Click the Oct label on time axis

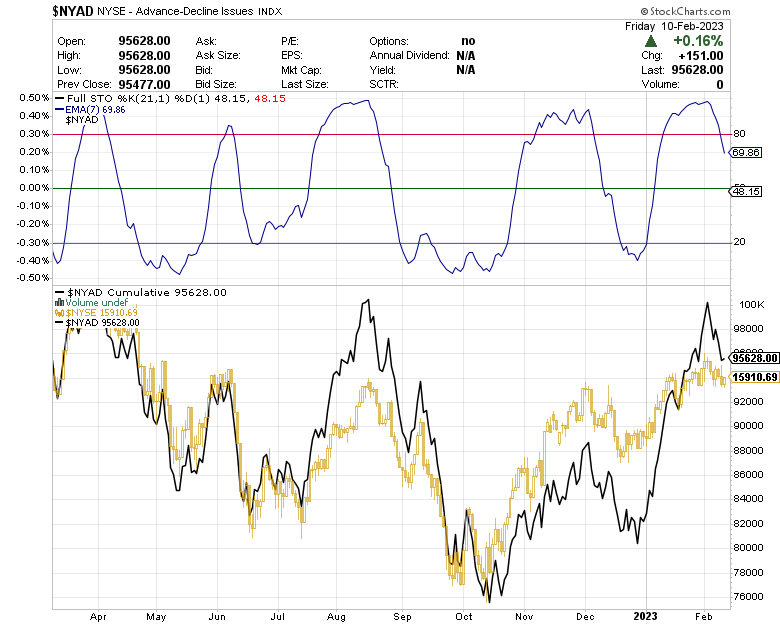(x=464, y=619)
